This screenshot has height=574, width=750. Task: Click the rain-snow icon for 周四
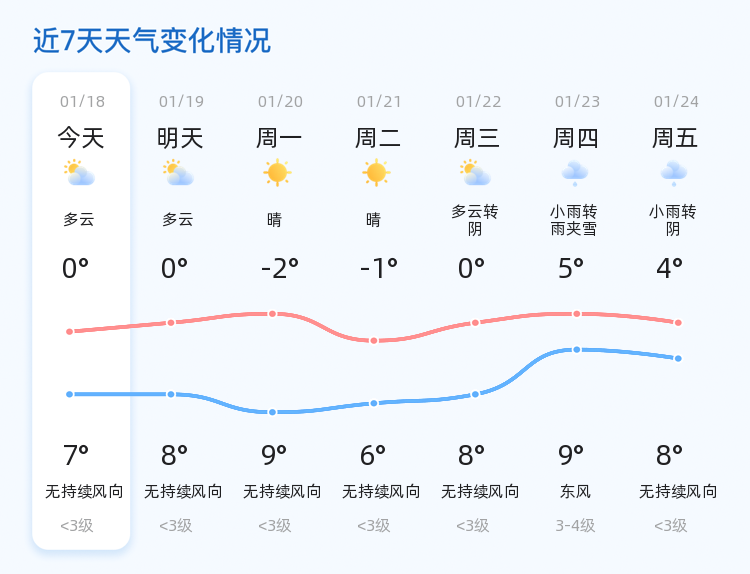pyautogui.click(x=575, y=173)
